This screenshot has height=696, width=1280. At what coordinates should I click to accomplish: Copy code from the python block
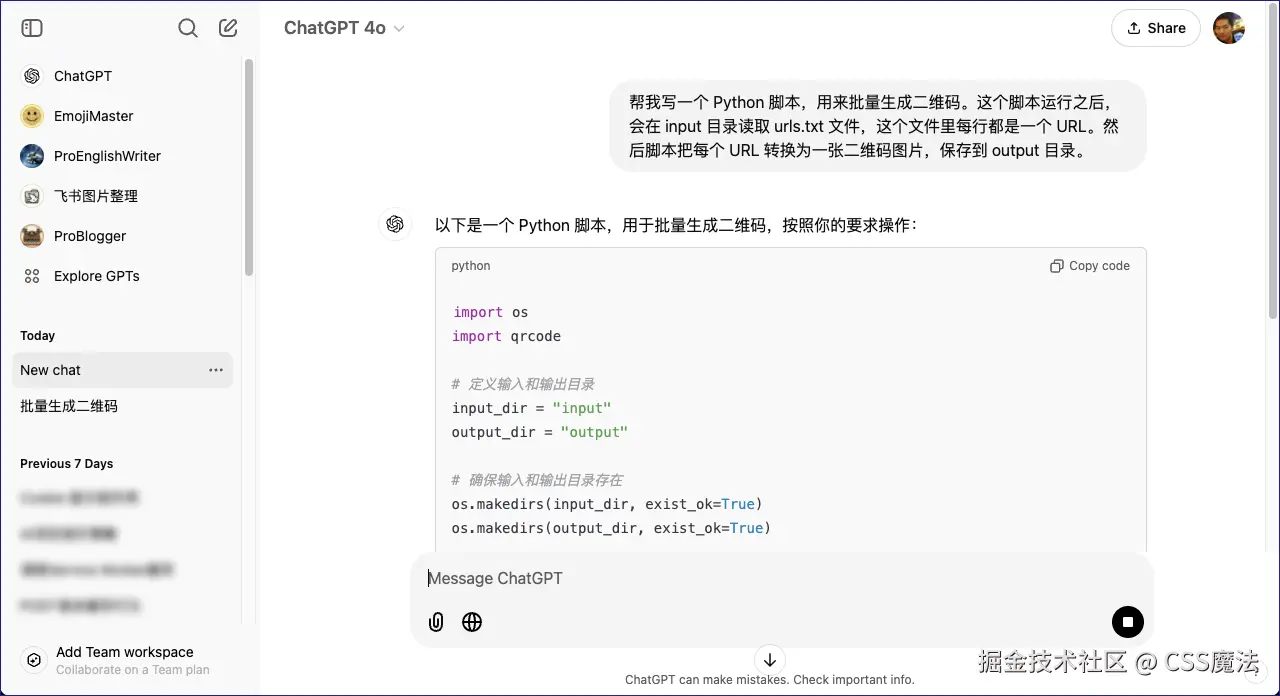[x=1090, y=266]
